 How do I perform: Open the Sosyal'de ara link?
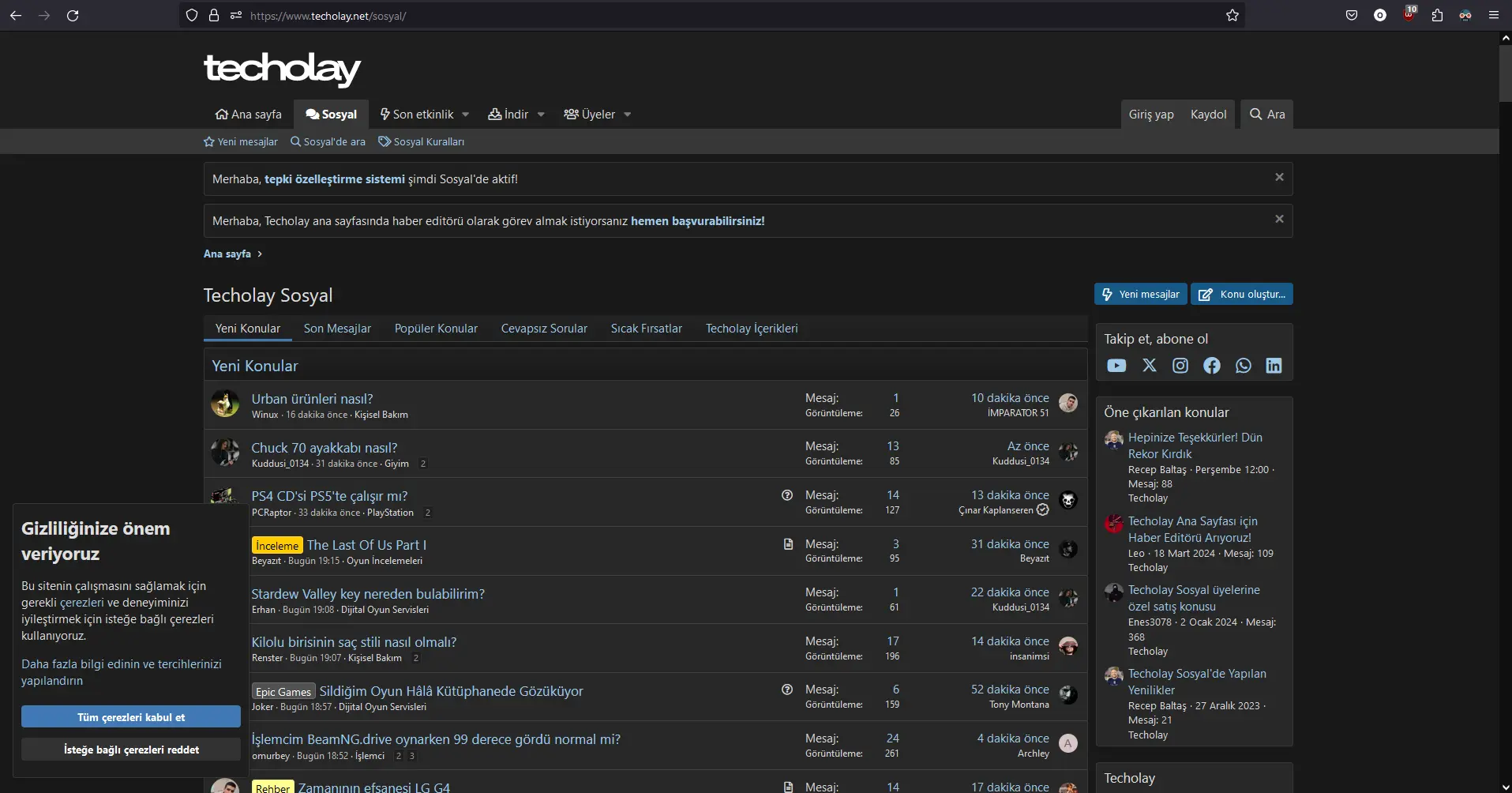click(x=328, y=142)
